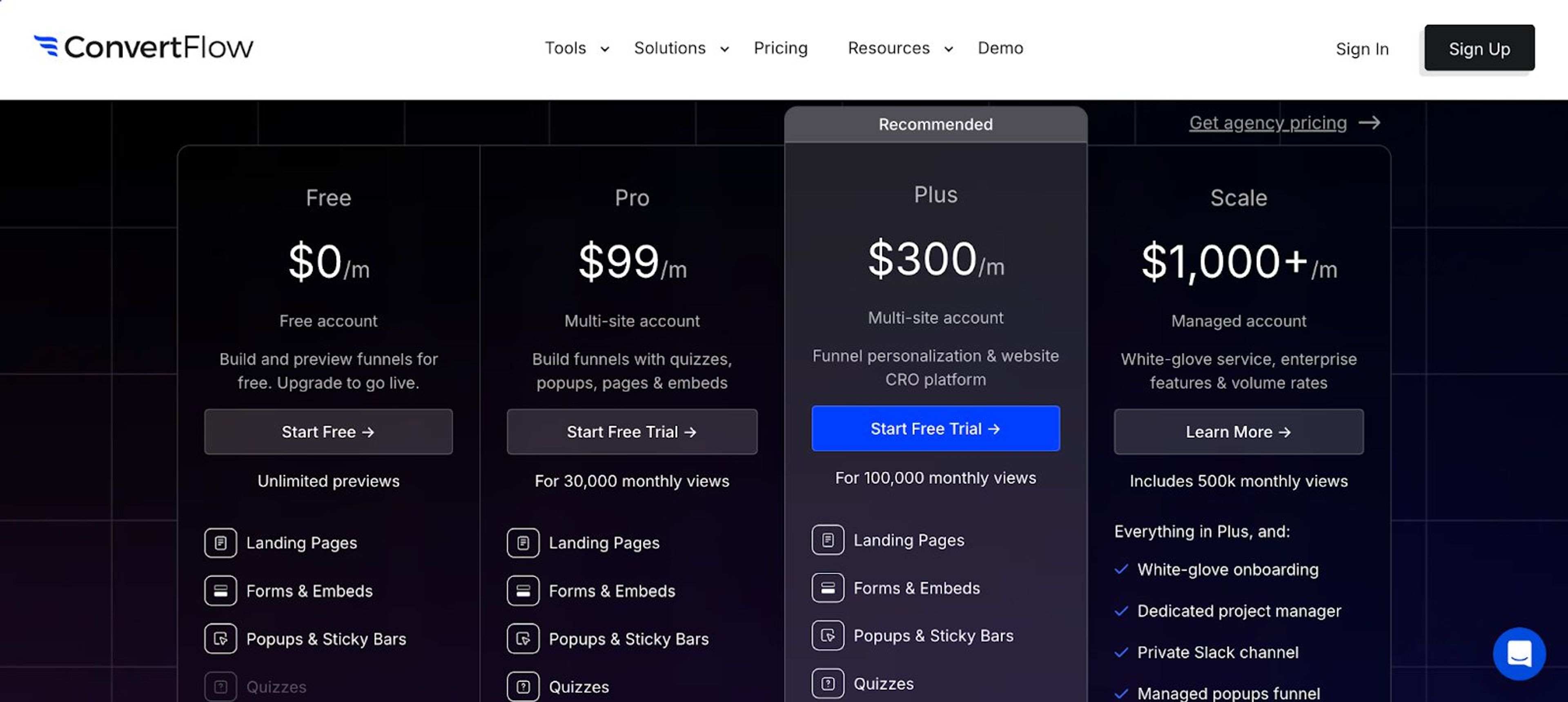Click the Quizzes icon in the Pro column
The image size is (1568, 702).
click(523, 686)
